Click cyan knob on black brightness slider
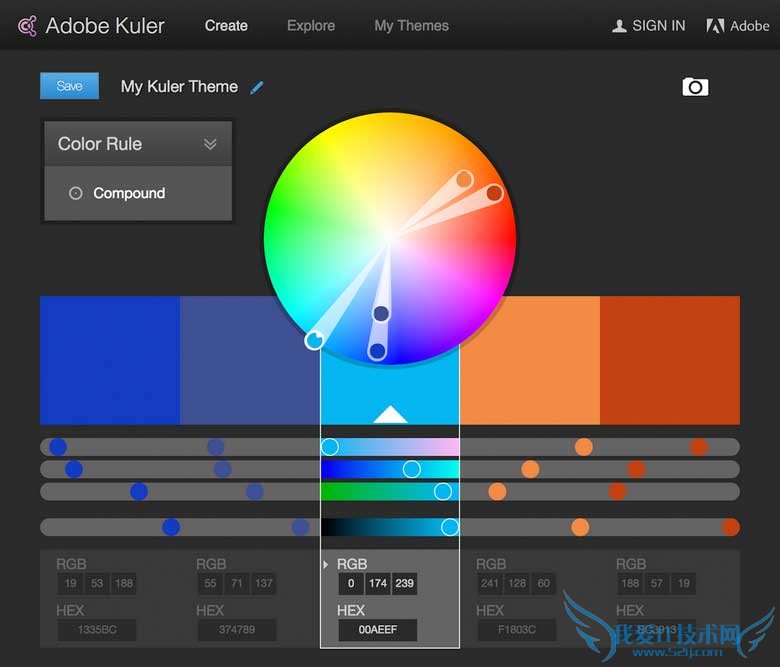Screen dimensions: 780x667 point(450,527)
